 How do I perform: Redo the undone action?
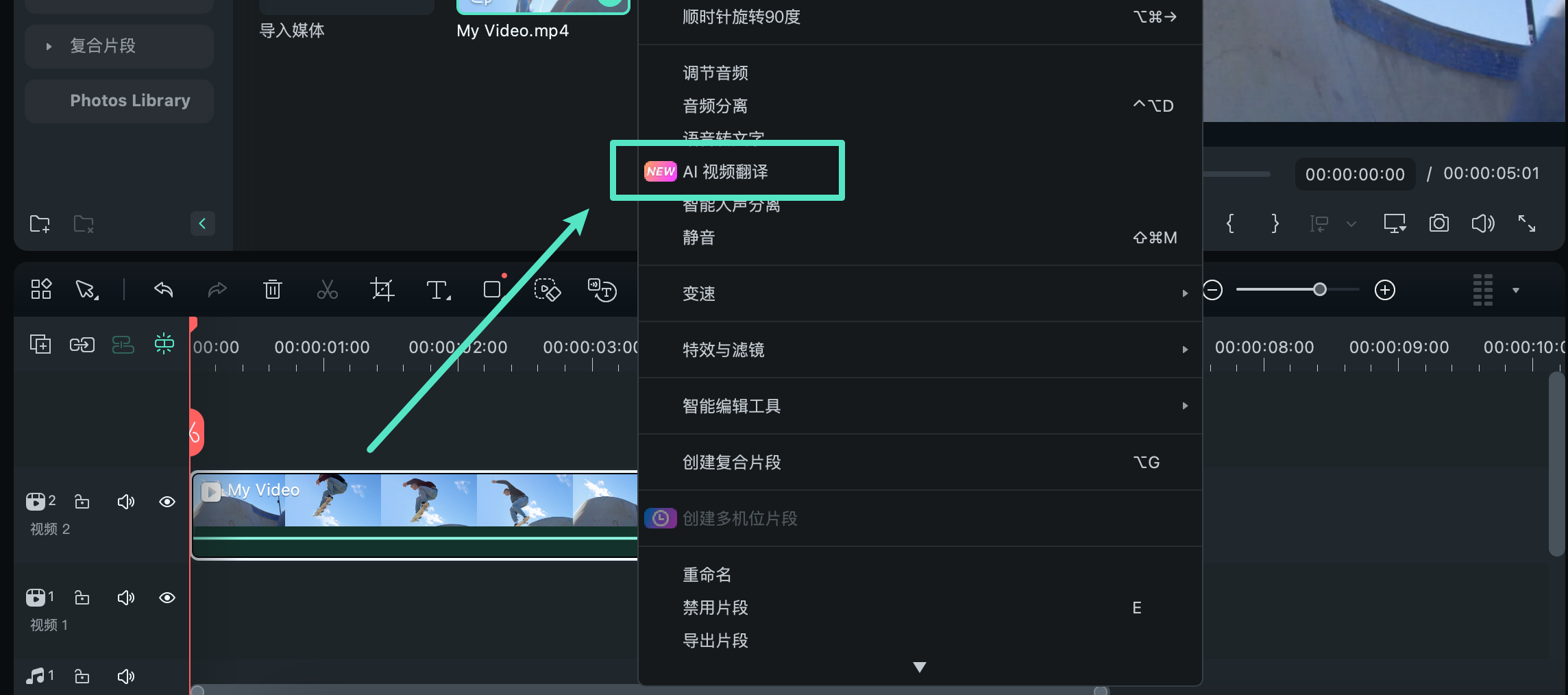point(217,289)
